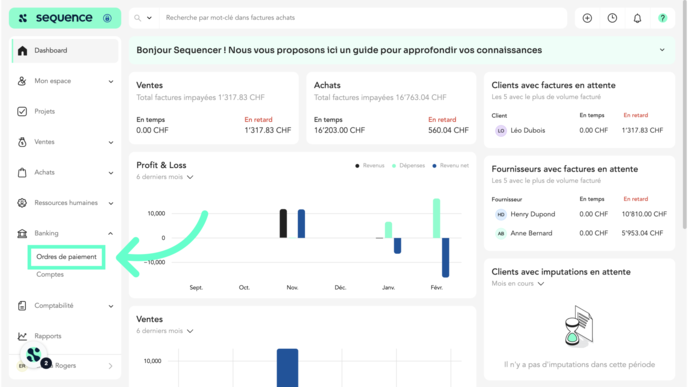Click the Comptabilité calculator icon
Image resolution: width=688 pixels, height=387 pixels.
(x=22, y=305)
